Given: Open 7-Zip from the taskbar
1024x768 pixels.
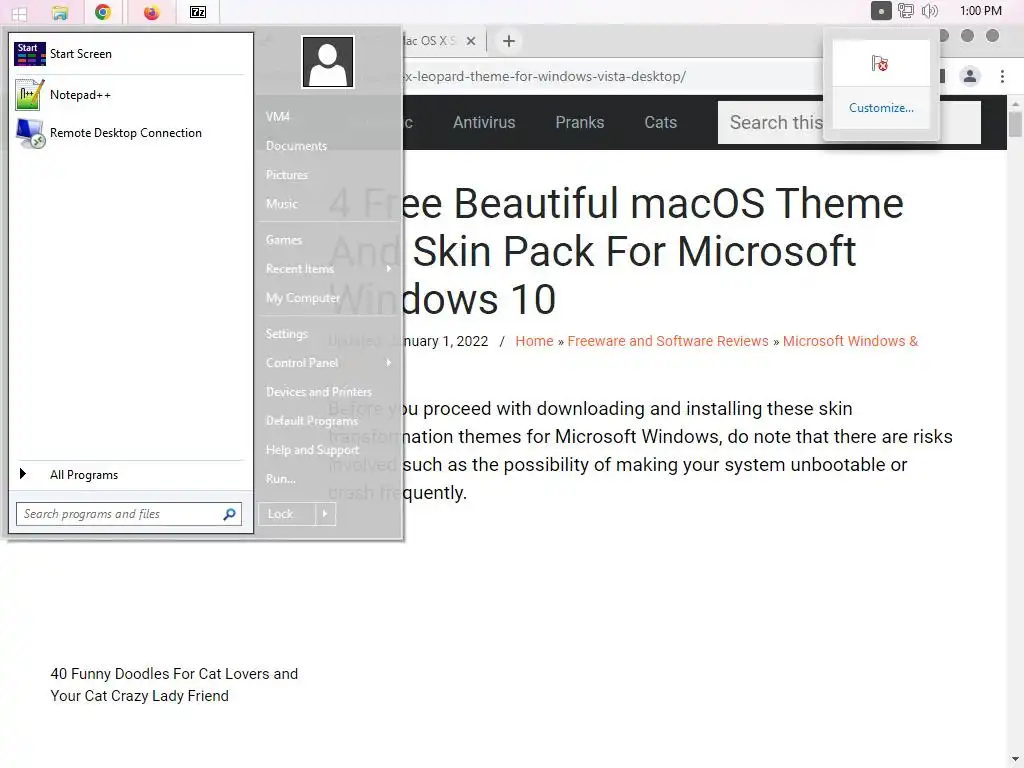Looking at the screenshot, I should click(x=197, y=12).
